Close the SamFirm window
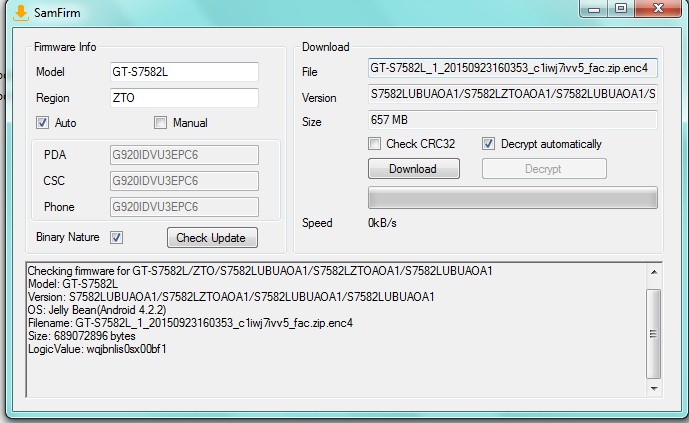The image size is (689, 423). pos(656,9)
